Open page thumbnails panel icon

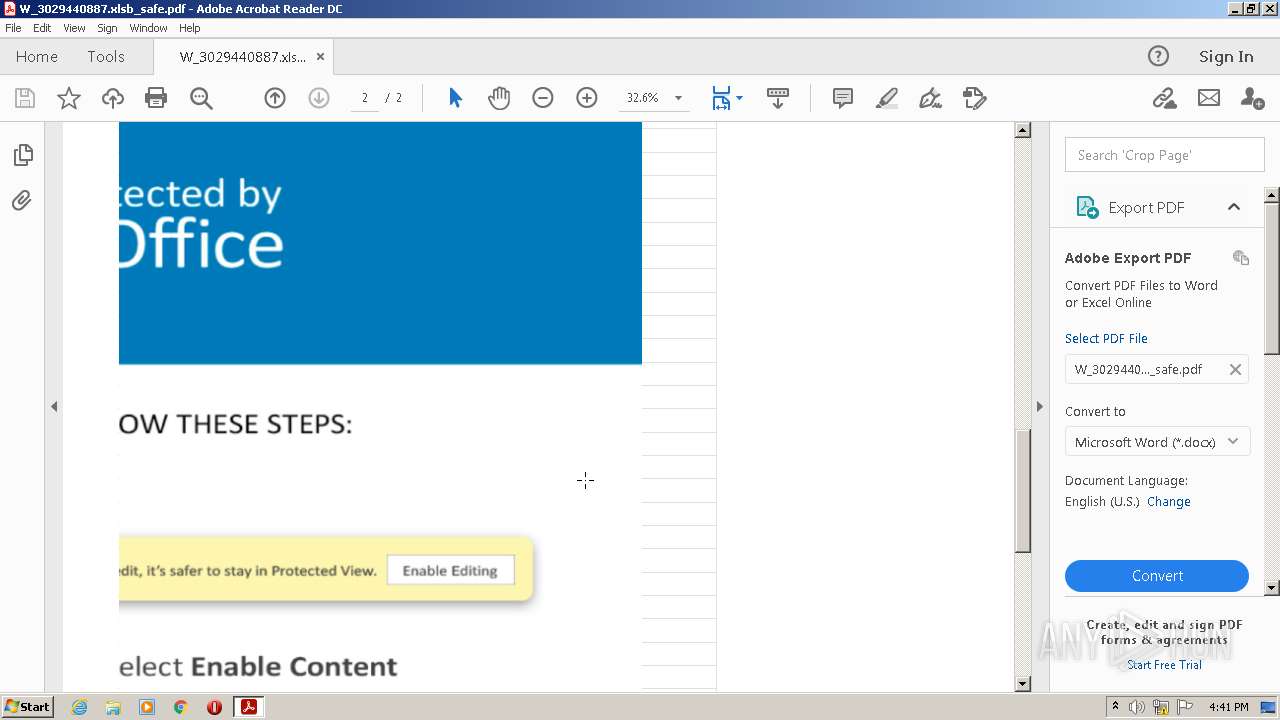pos(23,155)
